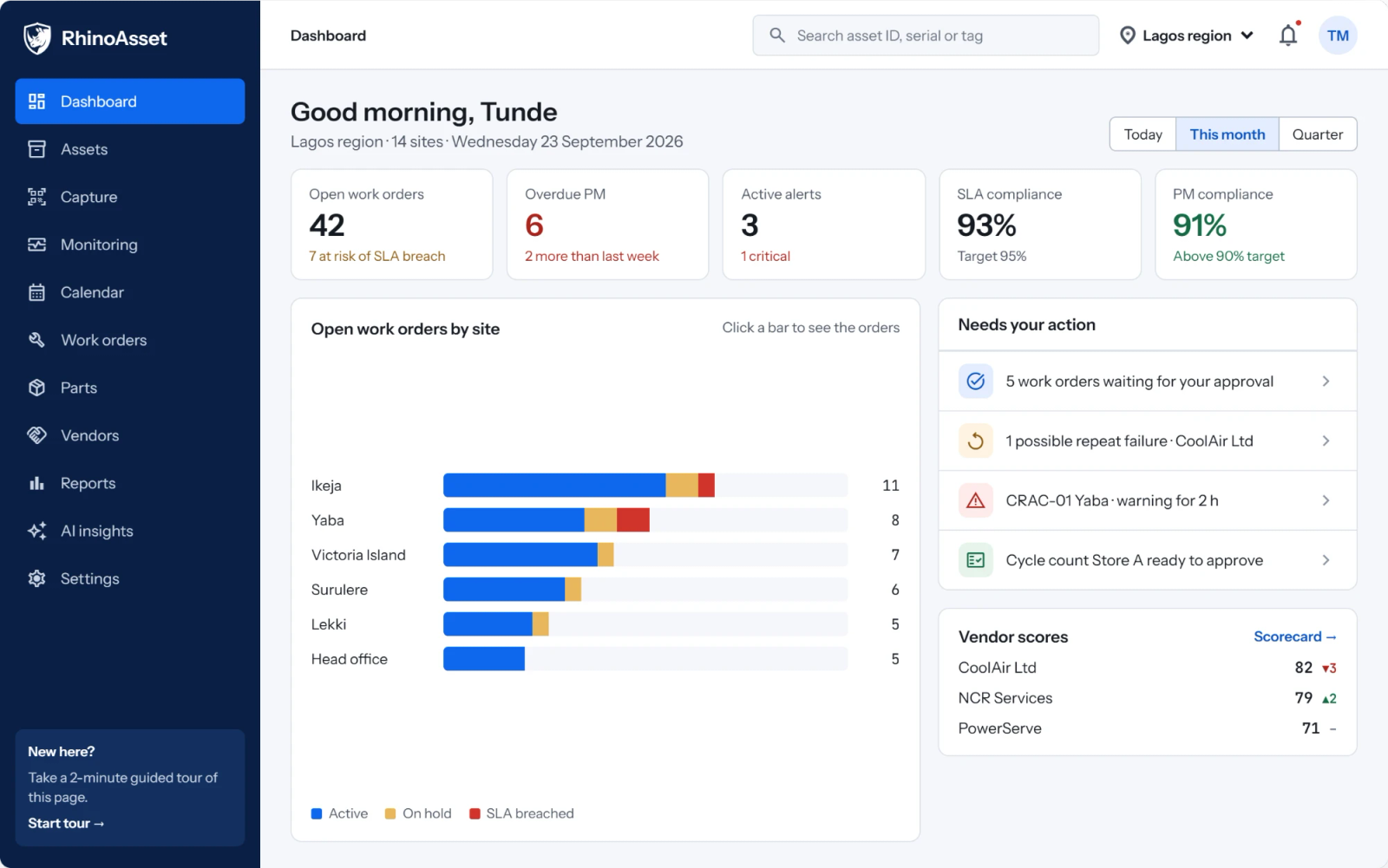
Task: Focus the asset search field
Action: coord(926,36)
